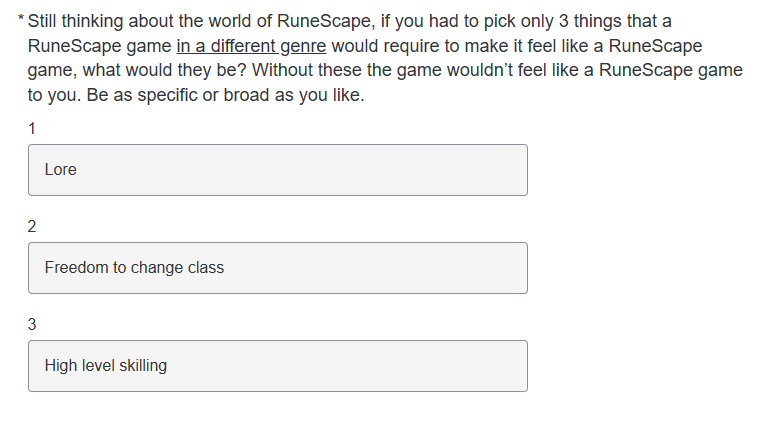The height and width of the screenshot is (441, 781).
Task: Click the word "Freedom" in the second answer
Action: (75, 268)
